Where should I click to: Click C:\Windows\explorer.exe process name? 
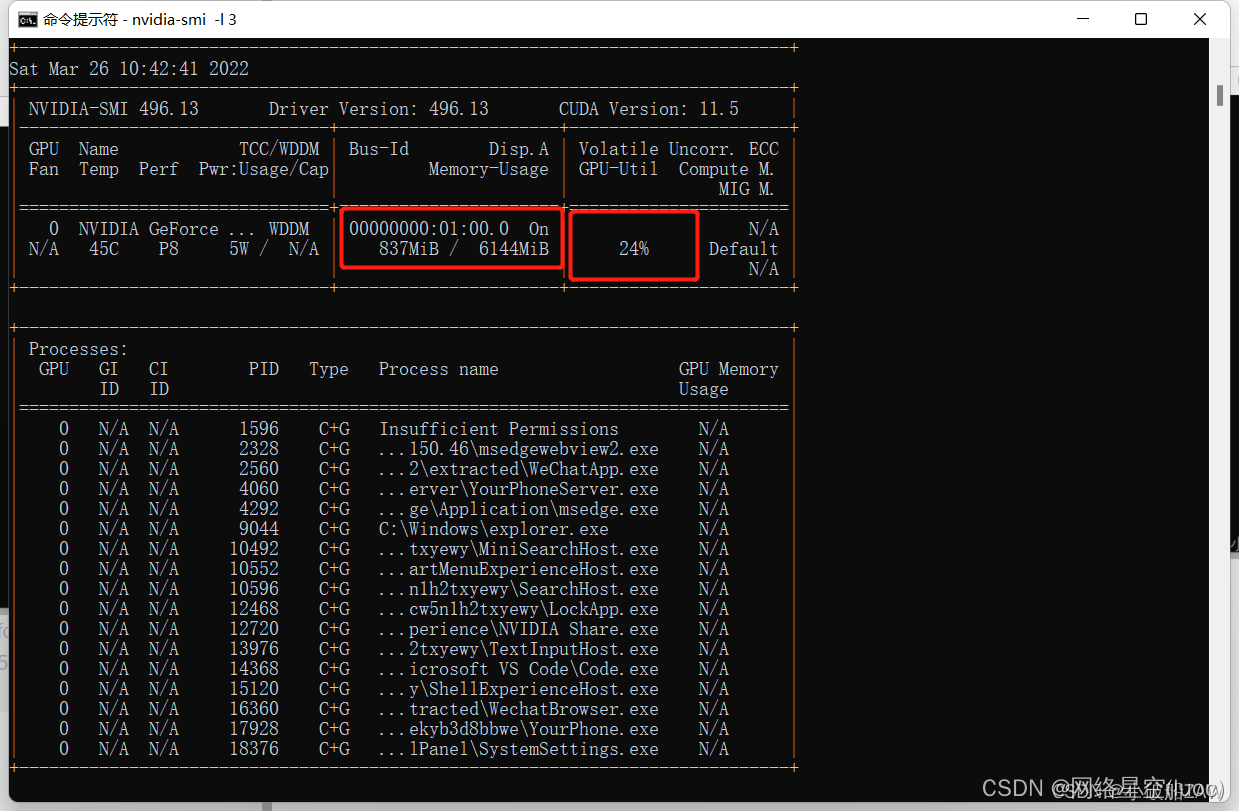pos(494,529)
